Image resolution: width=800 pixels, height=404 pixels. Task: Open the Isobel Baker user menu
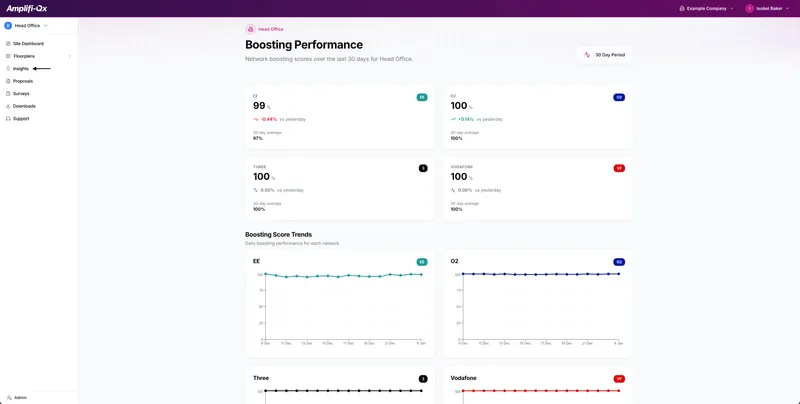pos(770,8)
